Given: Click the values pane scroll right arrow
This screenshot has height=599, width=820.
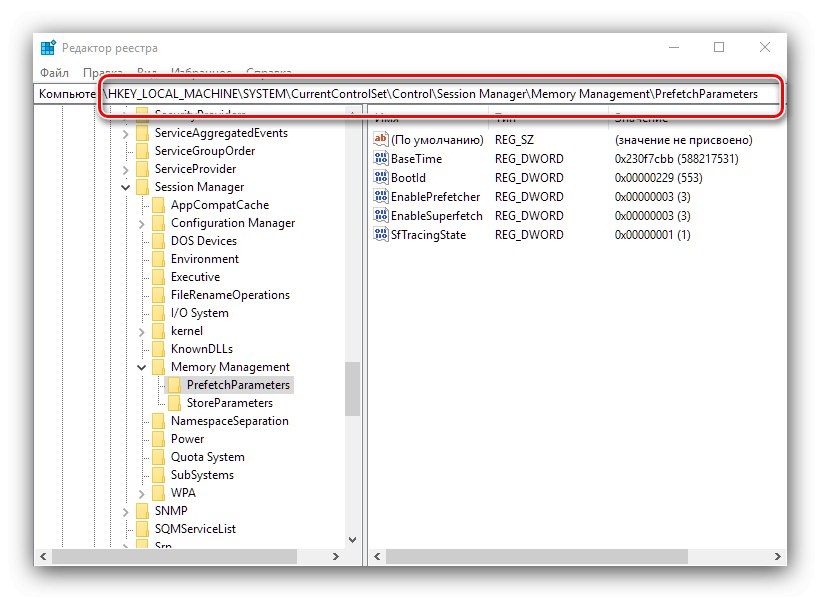Looking at the screenshot, I should [777, 557].
